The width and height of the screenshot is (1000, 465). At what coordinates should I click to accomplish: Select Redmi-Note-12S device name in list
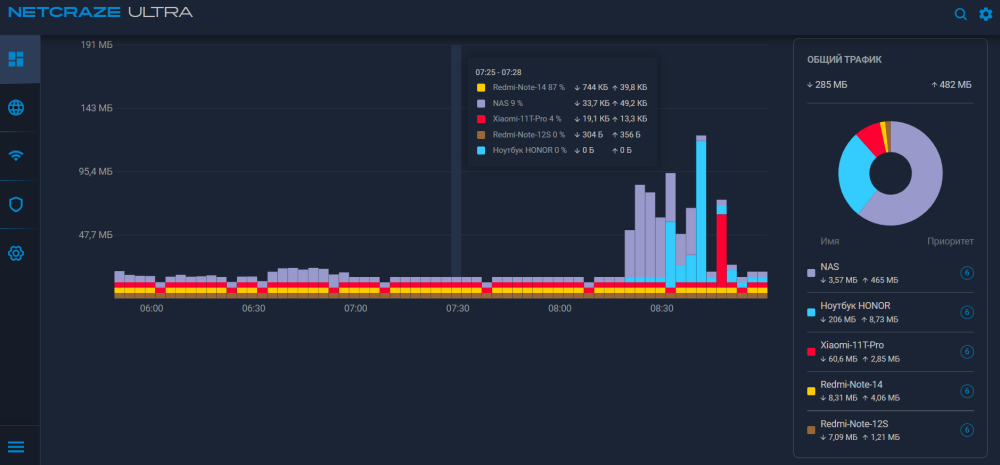coord(855,424)
